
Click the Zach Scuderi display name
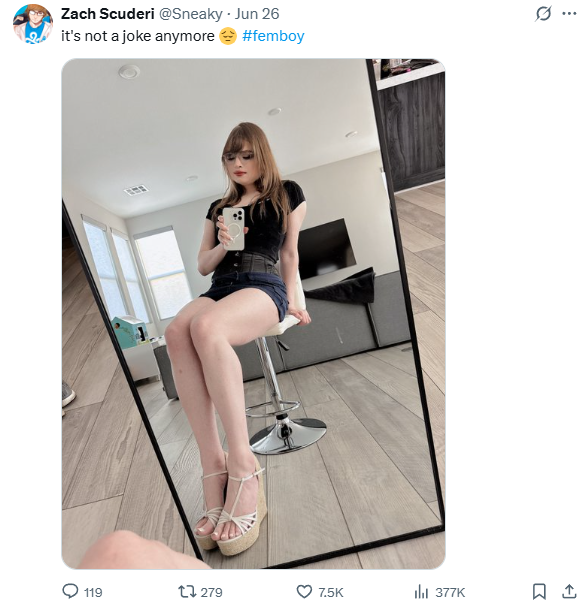[x=108, y=14]
